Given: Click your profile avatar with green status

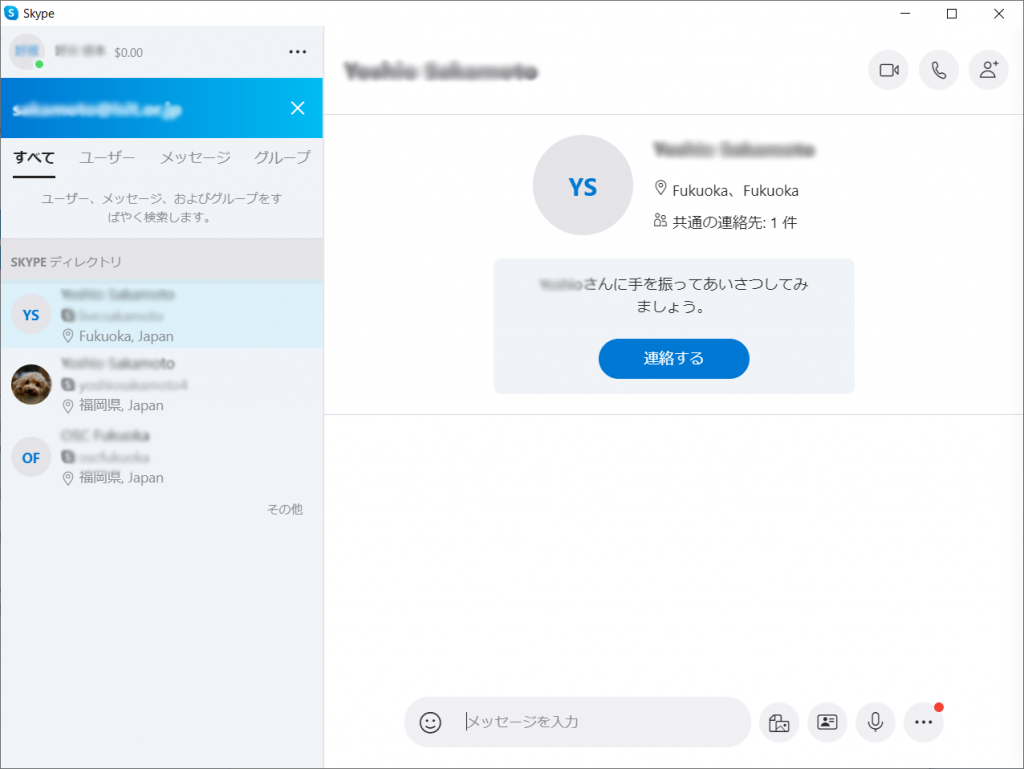Looking at the screenshot, I should [x=26, y=52].
